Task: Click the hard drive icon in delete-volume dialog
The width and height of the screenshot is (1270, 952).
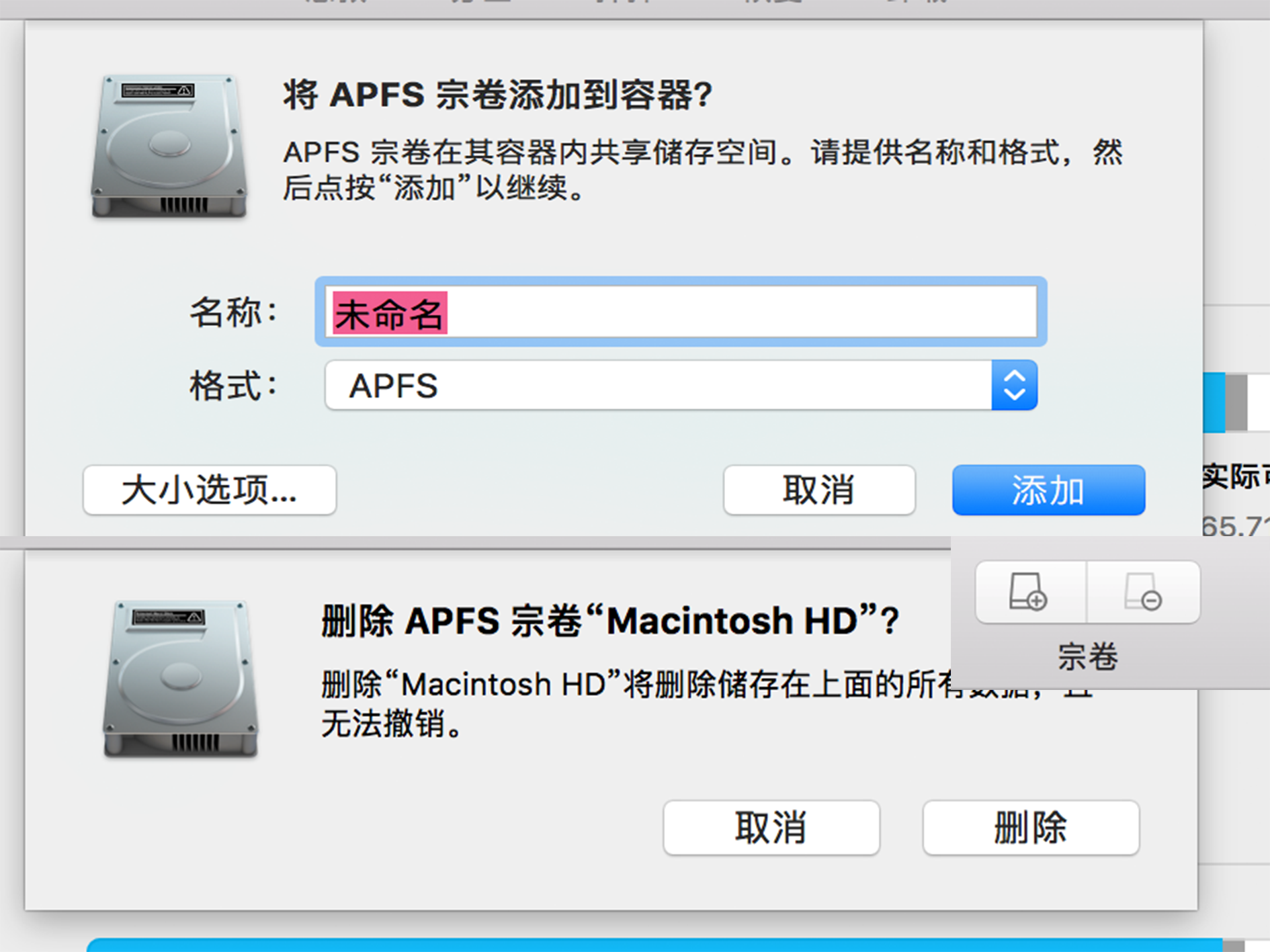Action: coord(181,679)
